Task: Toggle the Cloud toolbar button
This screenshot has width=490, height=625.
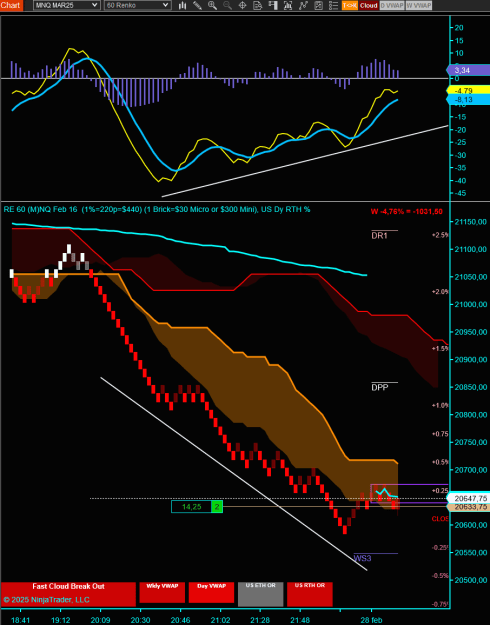Action: pos(368,5)
